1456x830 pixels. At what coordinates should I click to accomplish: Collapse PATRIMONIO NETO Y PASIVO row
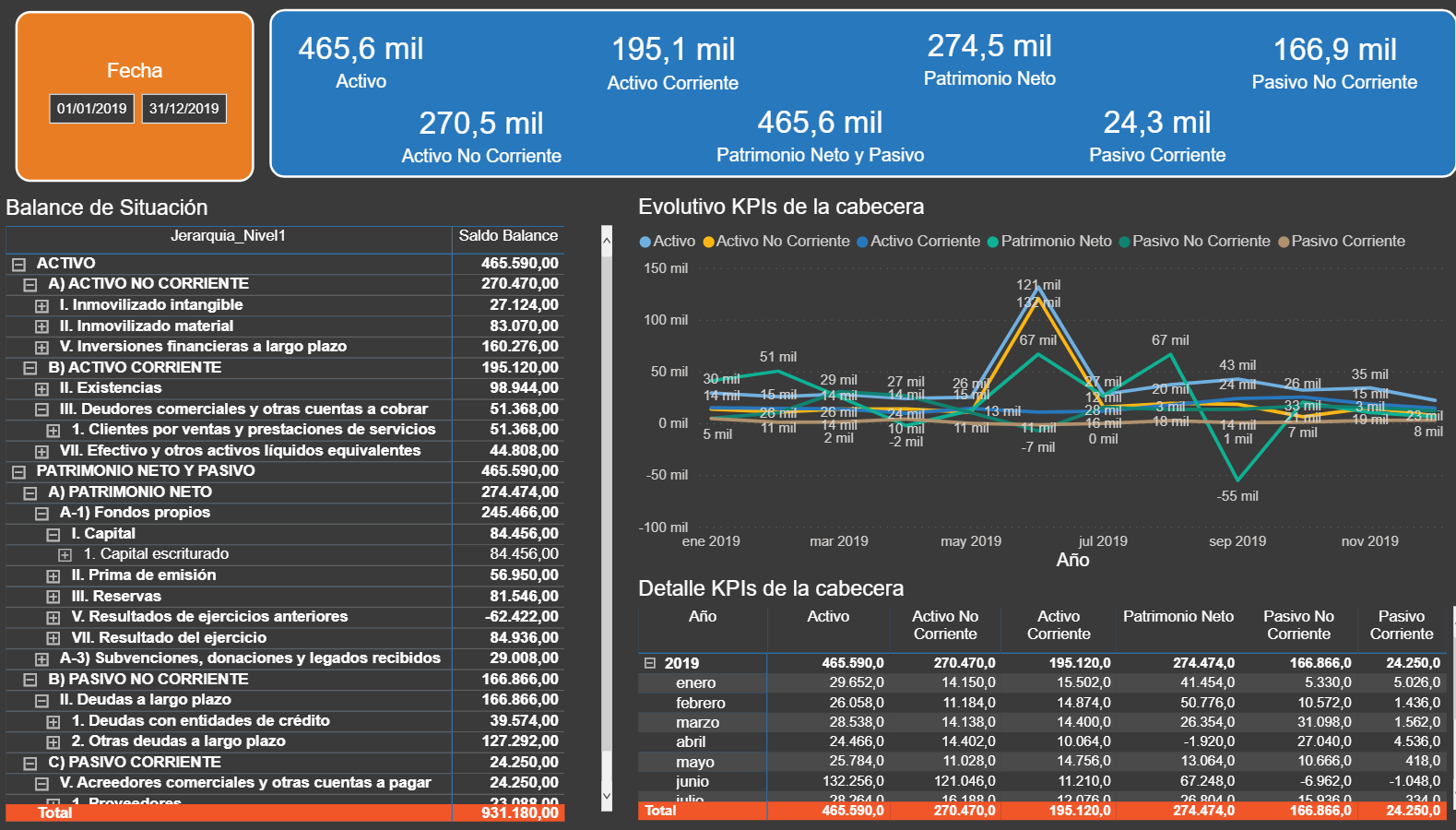coord(18,472)
